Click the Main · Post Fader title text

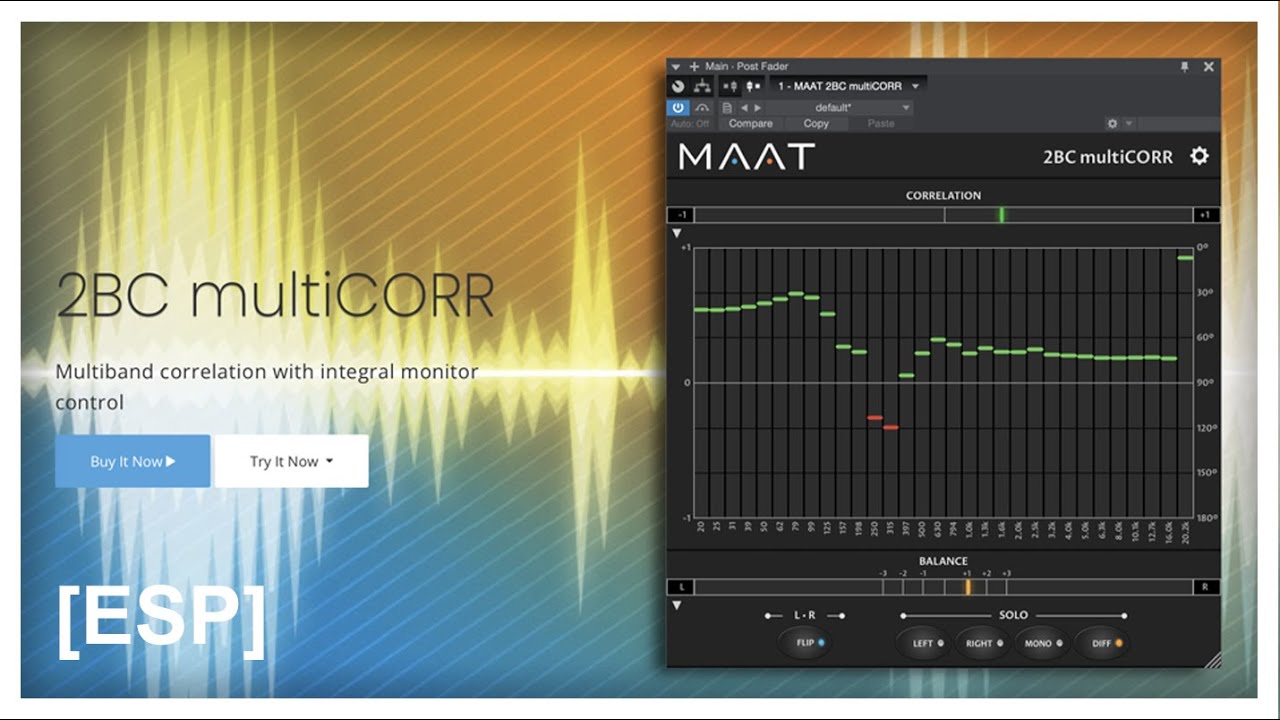point(746,66)
